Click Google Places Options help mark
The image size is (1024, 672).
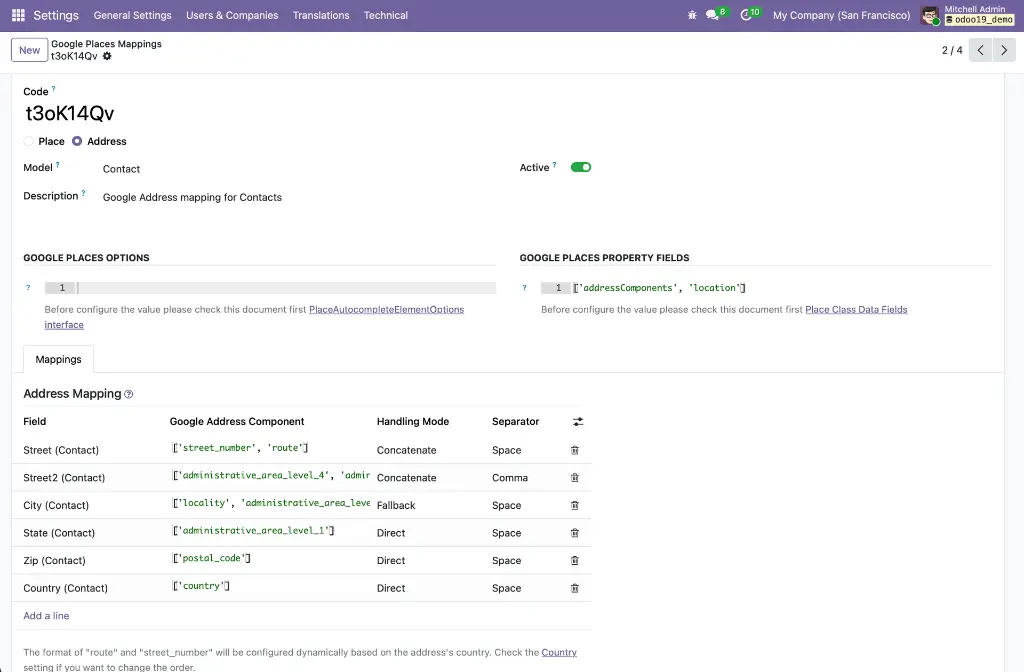point(28,287)
